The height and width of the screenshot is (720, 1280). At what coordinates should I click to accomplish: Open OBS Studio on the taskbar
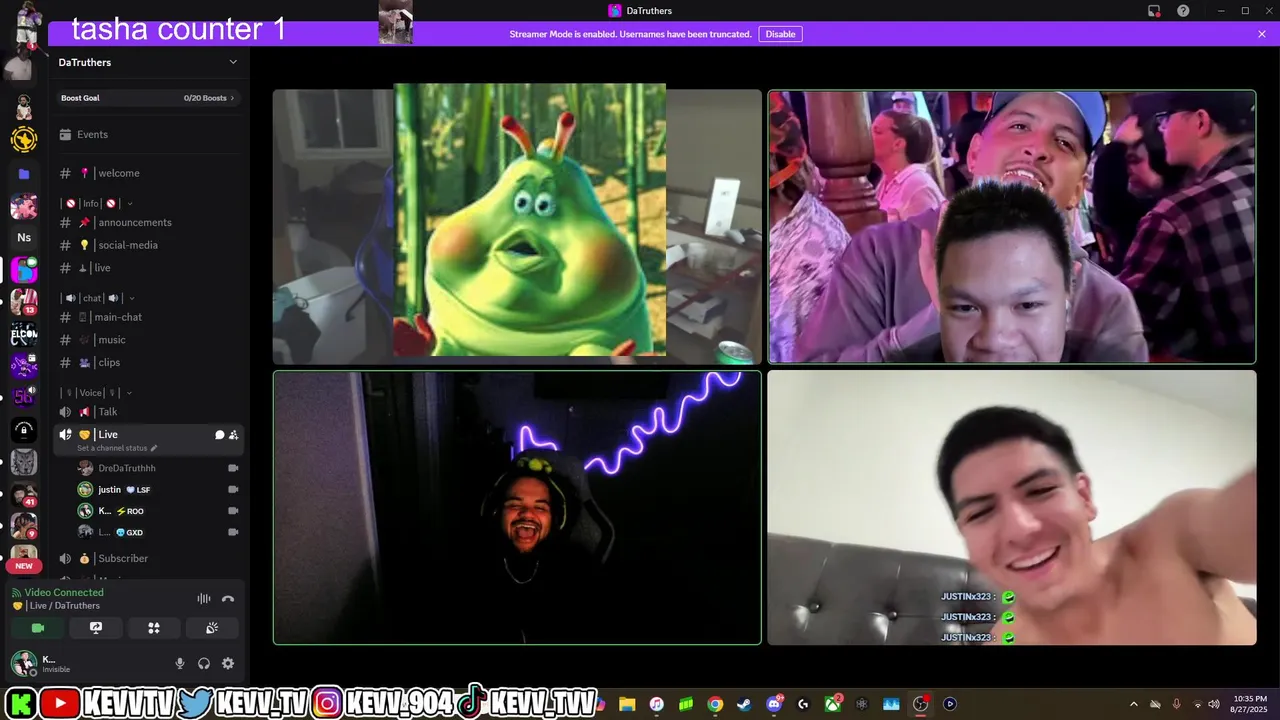(921, 704)
